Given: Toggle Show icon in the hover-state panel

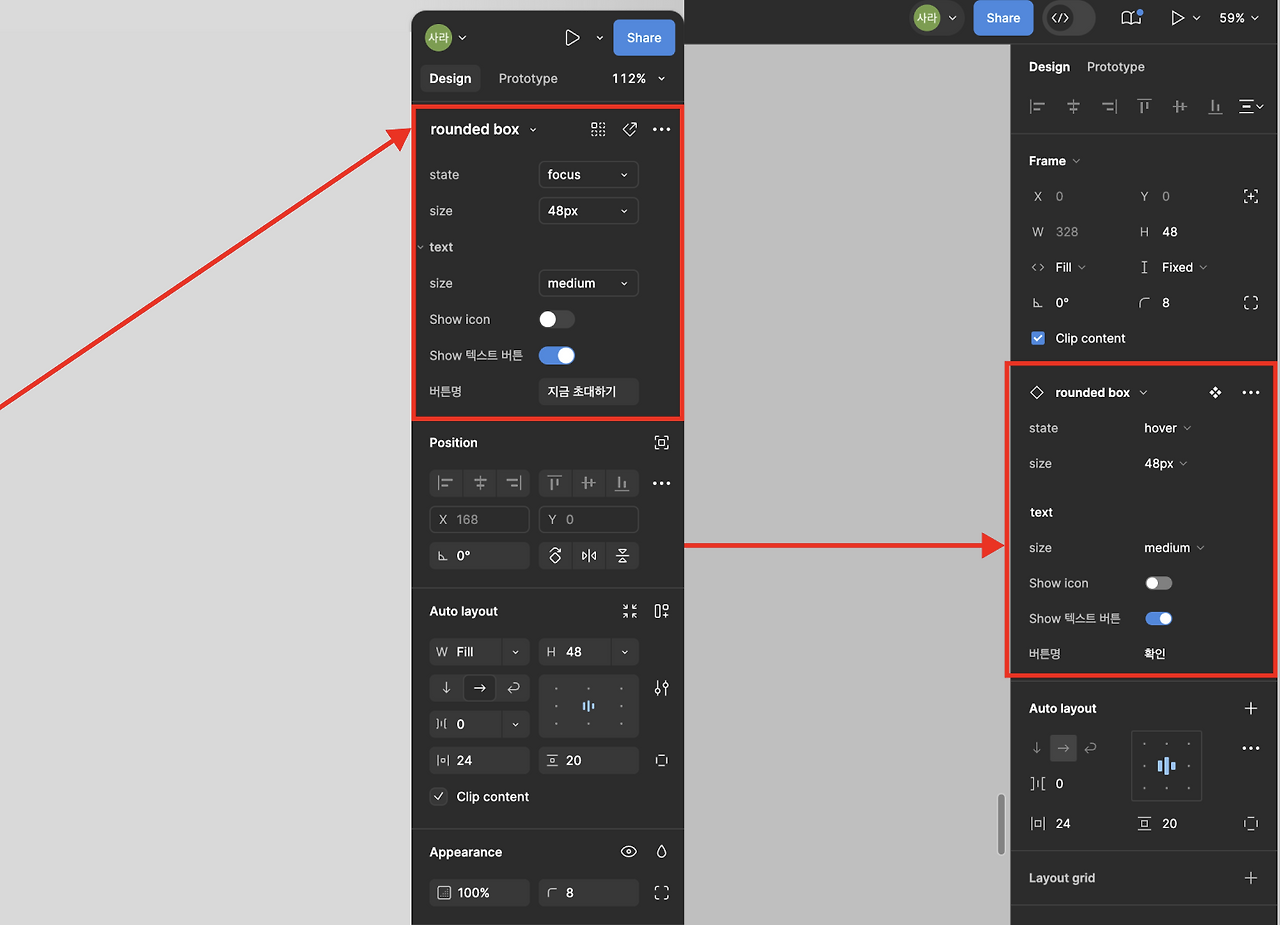Looking at the screenshot, I should [x=1159, y=583].
